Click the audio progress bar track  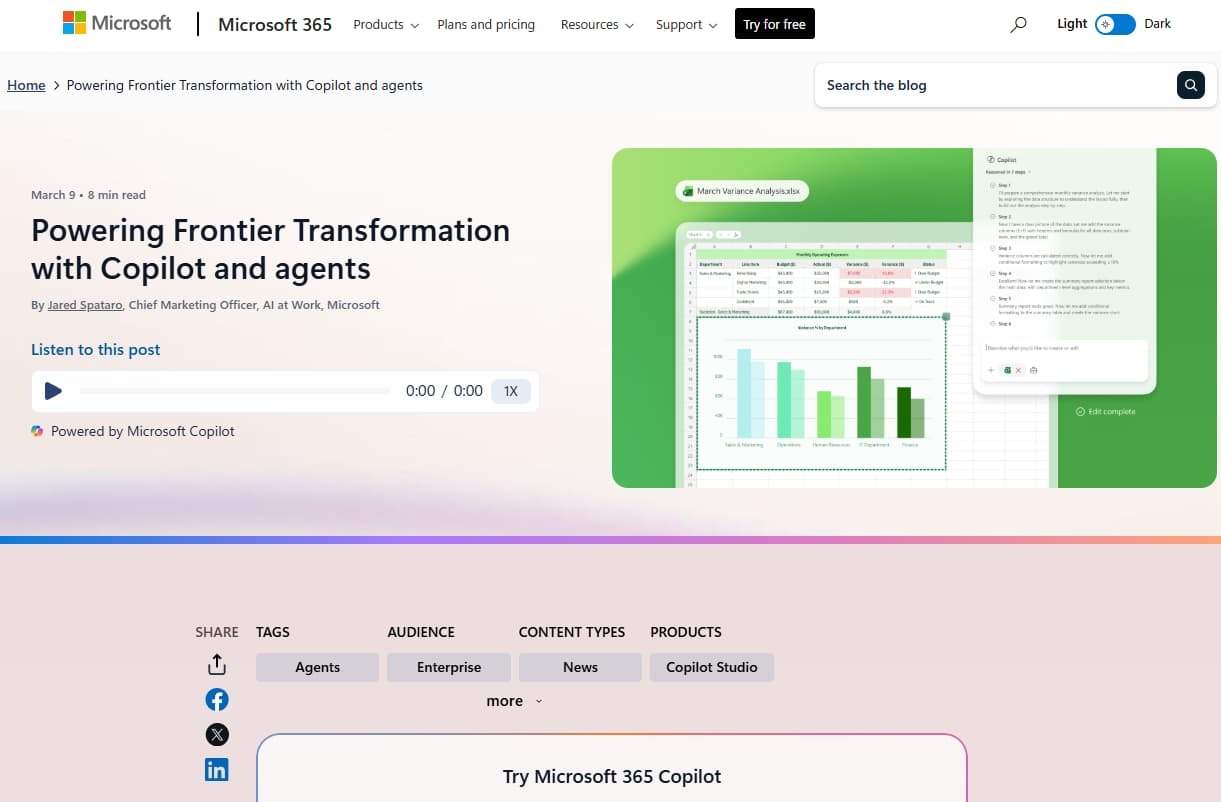coord(235,391)
